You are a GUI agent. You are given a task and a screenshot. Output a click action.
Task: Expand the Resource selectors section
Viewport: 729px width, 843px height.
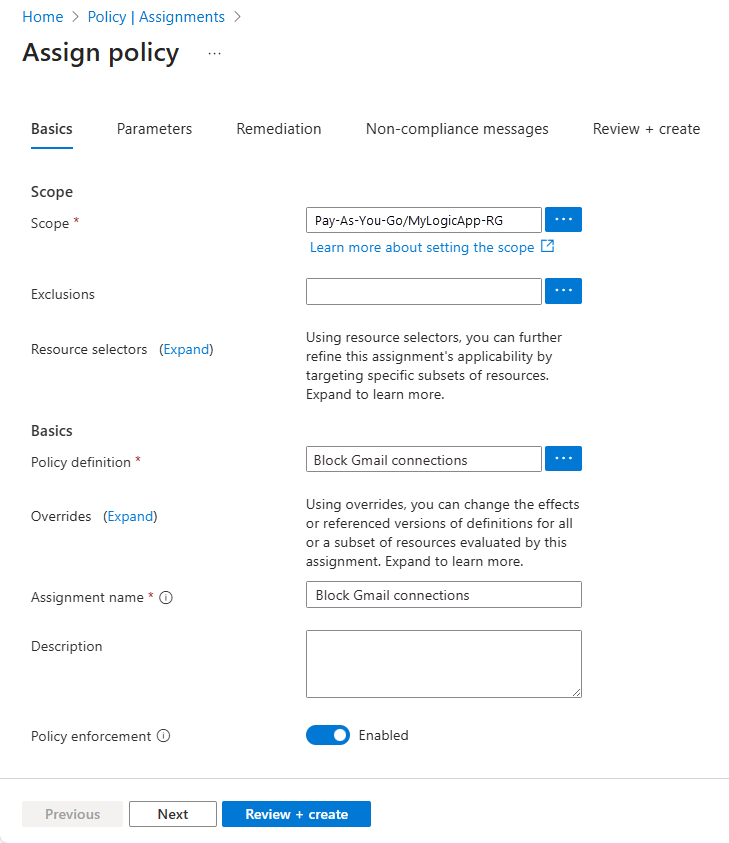pos(186,349)
